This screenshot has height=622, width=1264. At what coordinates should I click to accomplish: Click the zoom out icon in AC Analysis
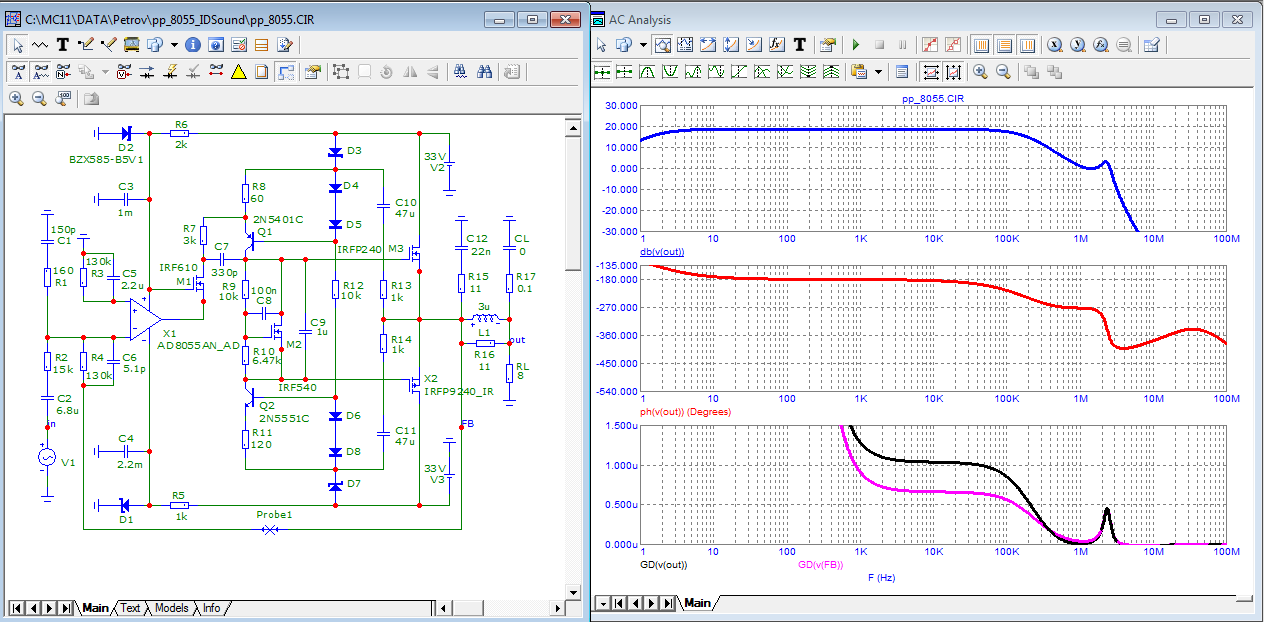click(x=1003, y=72)
